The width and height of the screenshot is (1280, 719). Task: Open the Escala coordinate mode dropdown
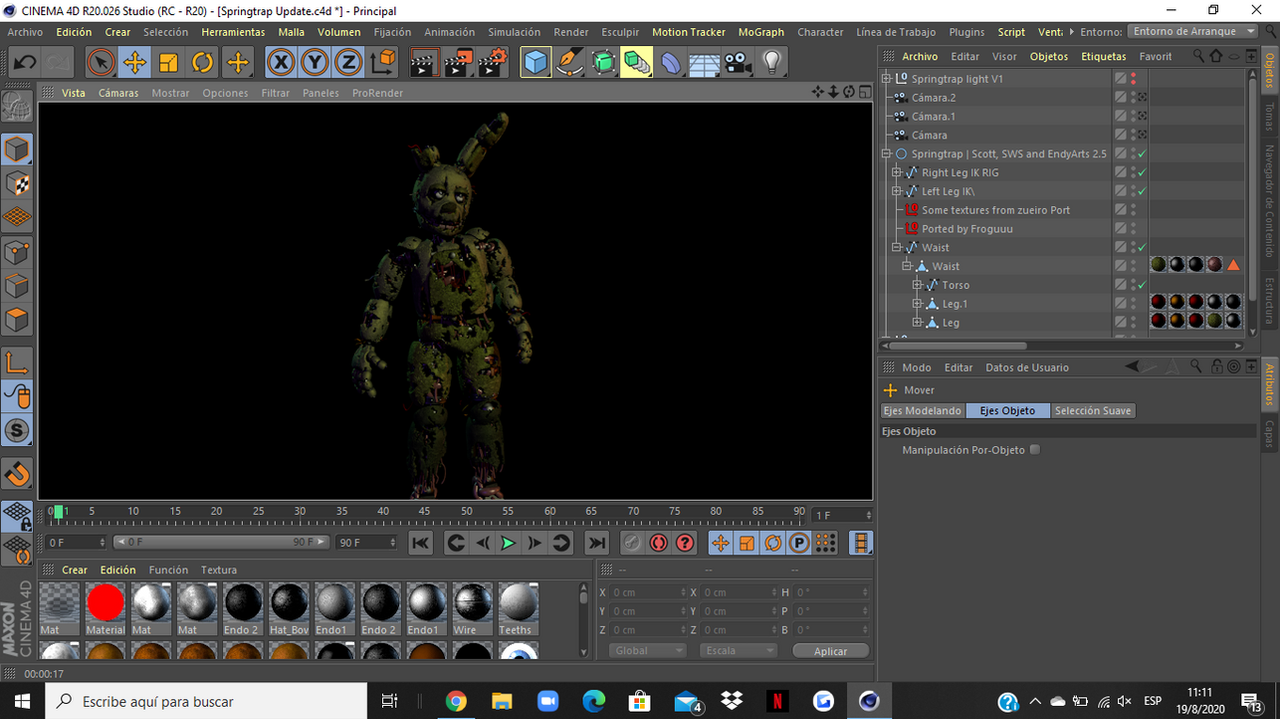pos(738,650)
